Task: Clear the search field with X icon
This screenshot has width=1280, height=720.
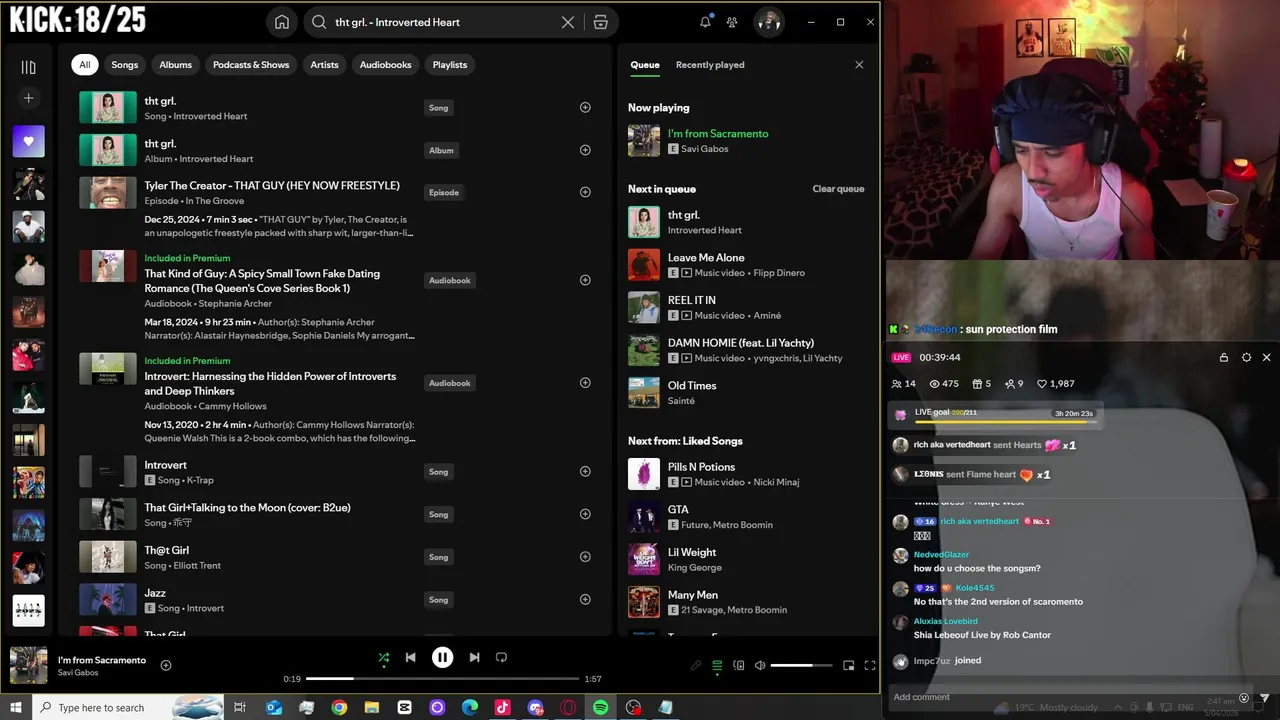Action: 568,22
